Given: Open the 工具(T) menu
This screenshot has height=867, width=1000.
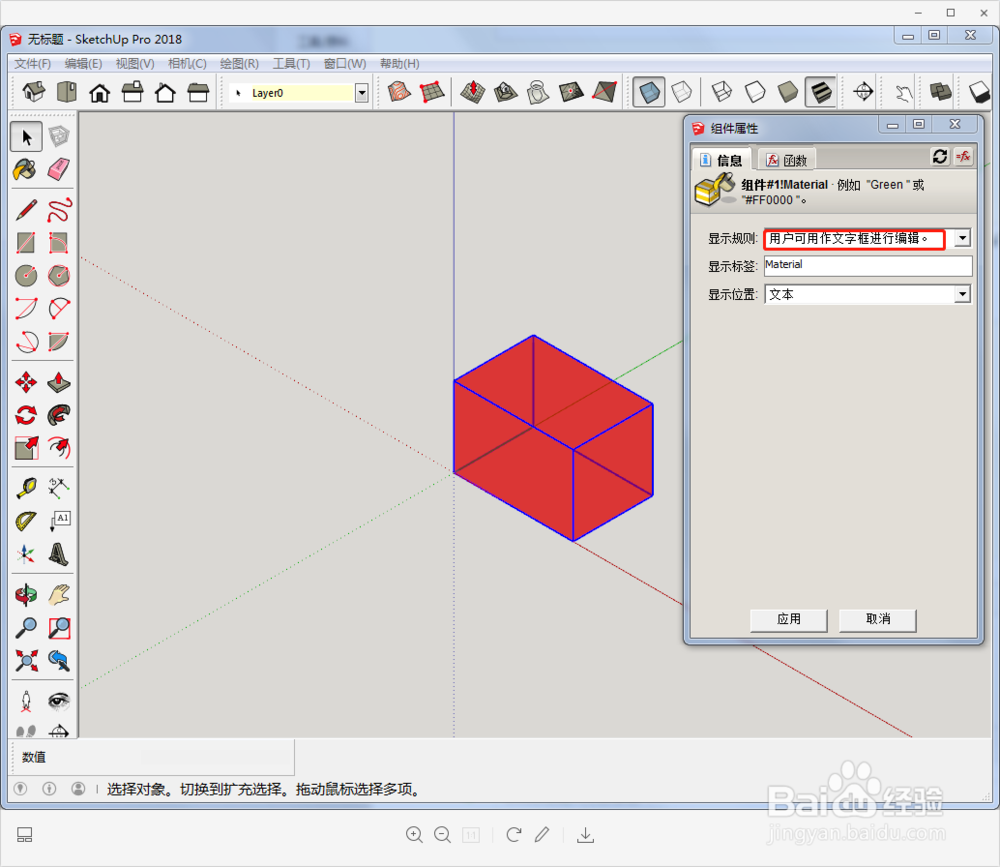Looking at the screenshot, I should (x=291, y=64).
